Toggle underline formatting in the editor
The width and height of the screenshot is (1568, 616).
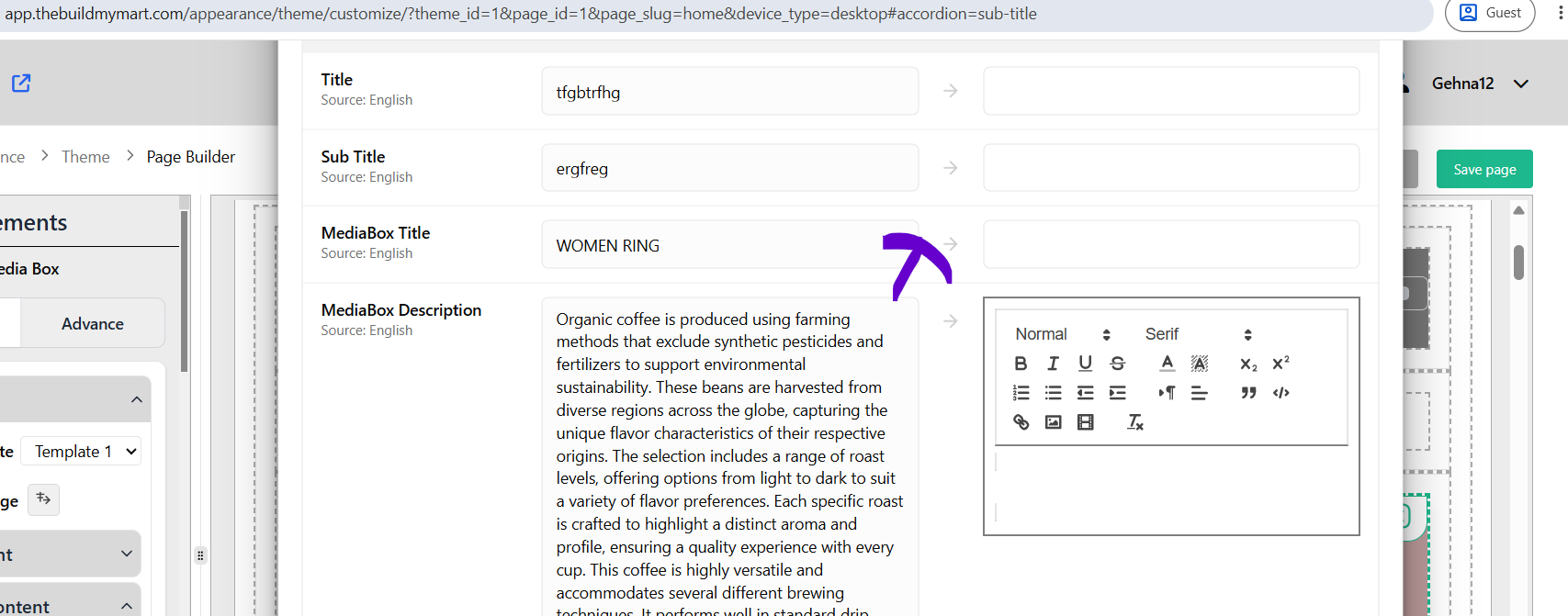pos(1085,364)
